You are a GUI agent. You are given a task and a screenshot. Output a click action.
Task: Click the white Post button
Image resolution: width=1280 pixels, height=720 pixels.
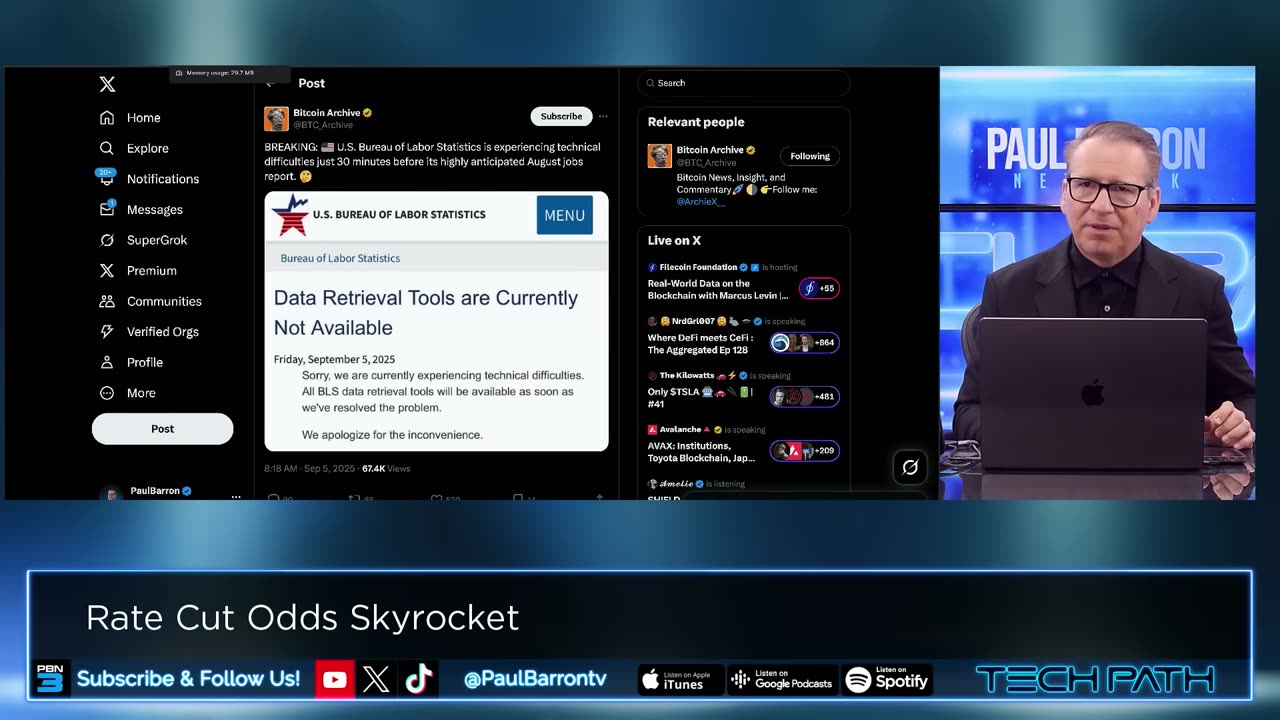162,429
